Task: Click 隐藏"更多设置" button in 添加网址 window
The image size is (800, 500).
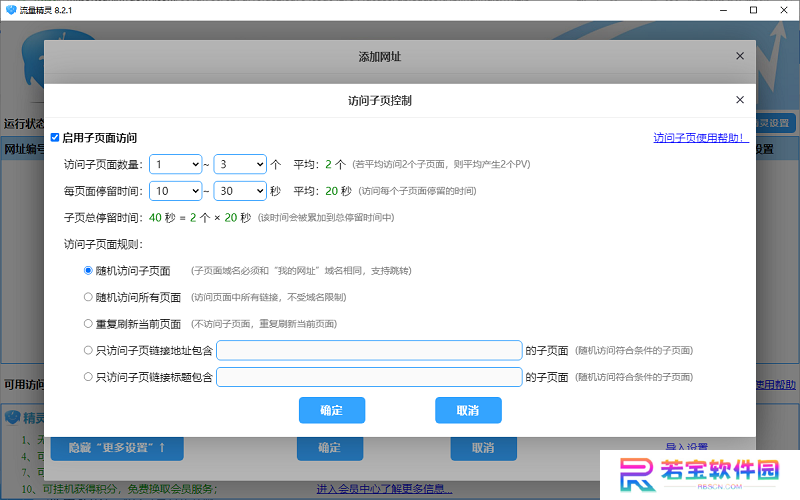Action: pos(117,448)
